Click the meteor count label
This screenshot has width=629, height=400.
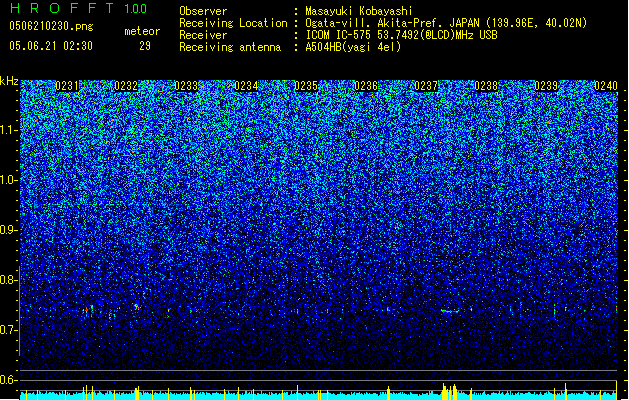point(142,31)
